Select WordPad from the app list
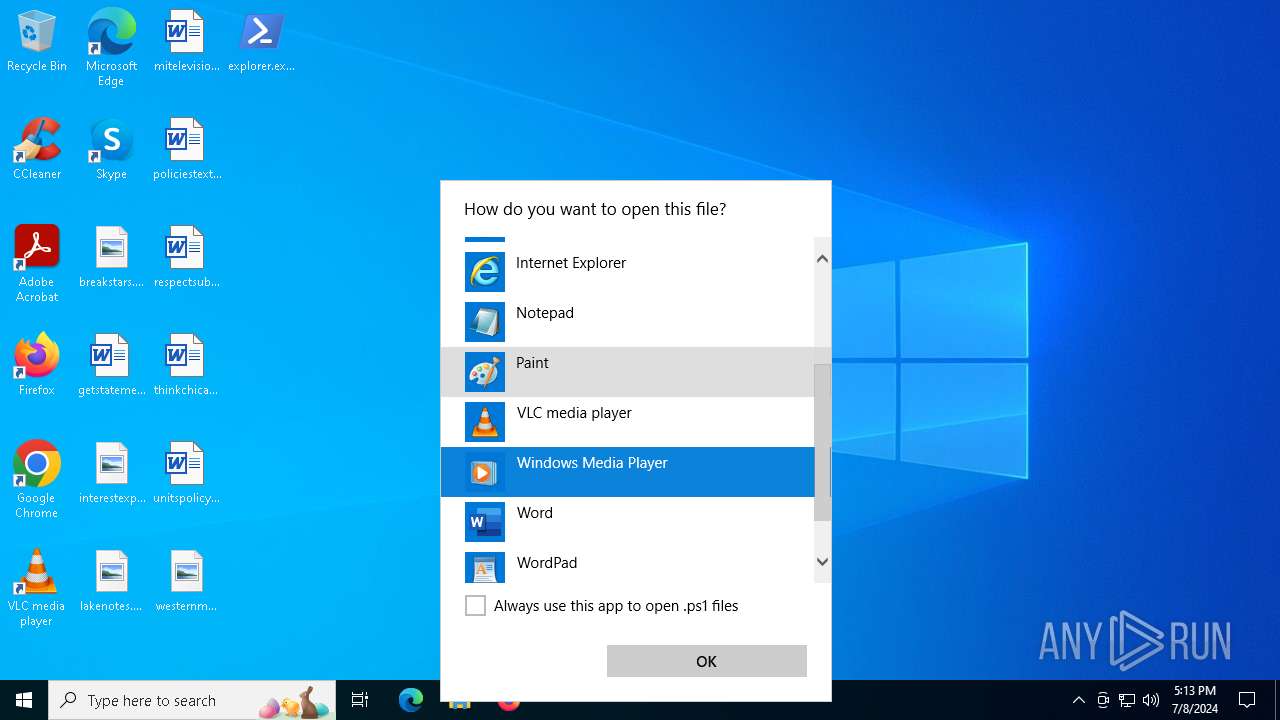The height and width of the screenshot is (720, 1280). click(x=627, y=566)
